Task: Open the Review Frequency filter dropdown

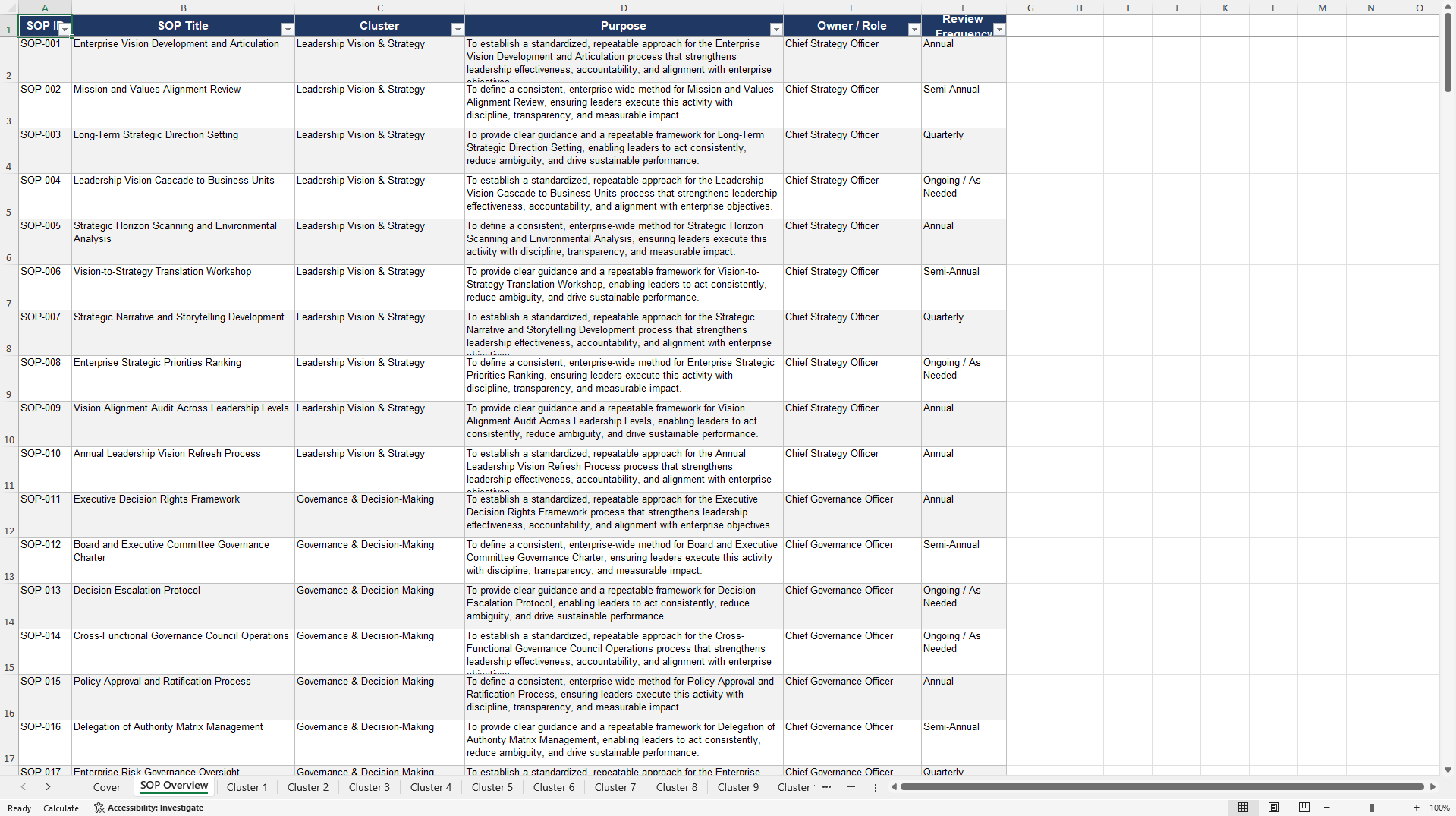Action: pos(999,29)
